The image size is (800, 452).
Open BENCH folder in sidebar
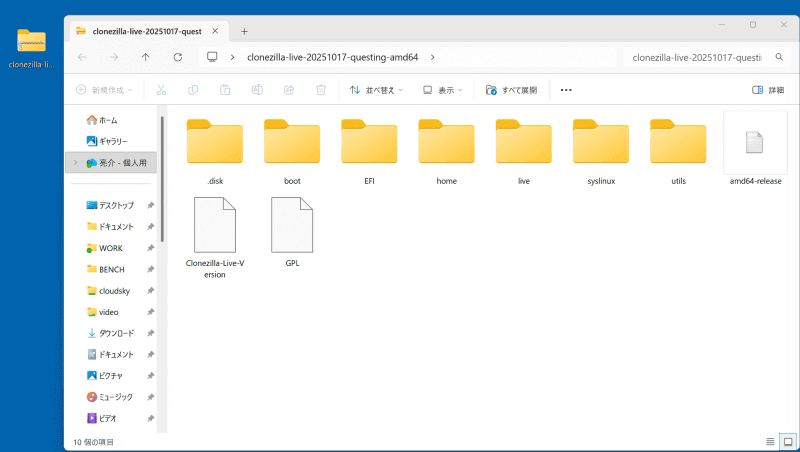click(x=106, y=269)
